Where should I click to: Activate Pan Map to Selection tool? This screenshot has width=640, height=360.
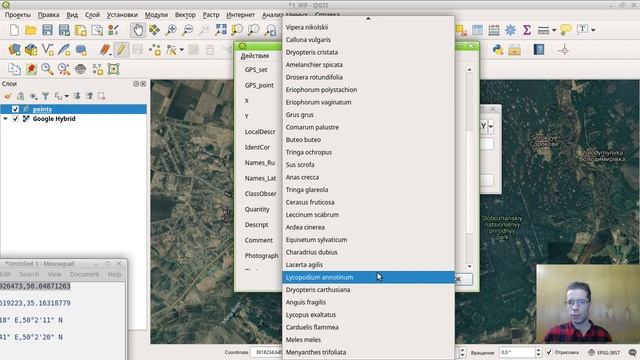click(154, 30)
